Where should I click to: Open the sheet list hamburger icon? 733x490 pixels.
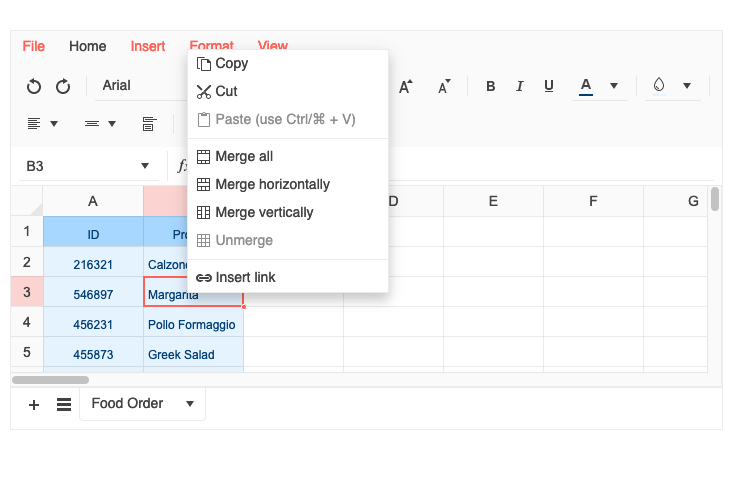tap(64, 404)
